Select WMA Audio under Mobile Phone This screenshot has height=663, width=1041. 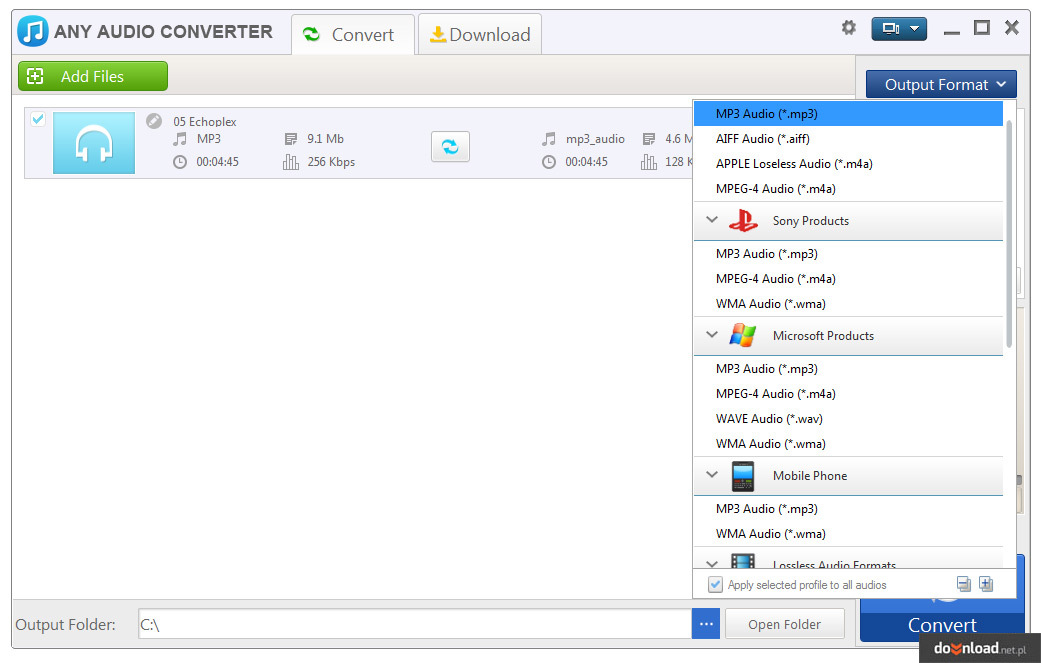pos(848,534)
